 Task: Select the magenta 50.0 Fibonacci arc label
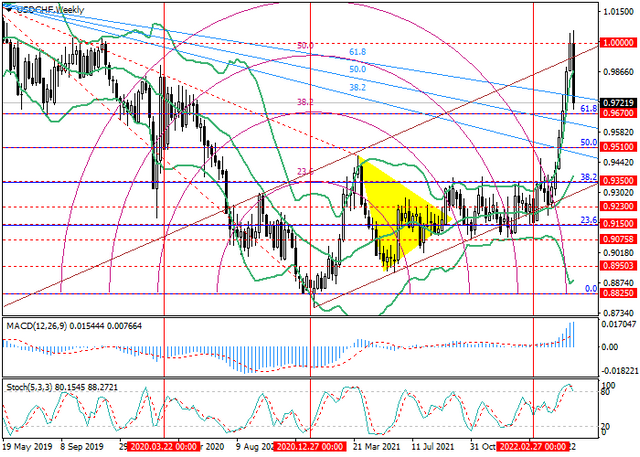tap(305, 46)
